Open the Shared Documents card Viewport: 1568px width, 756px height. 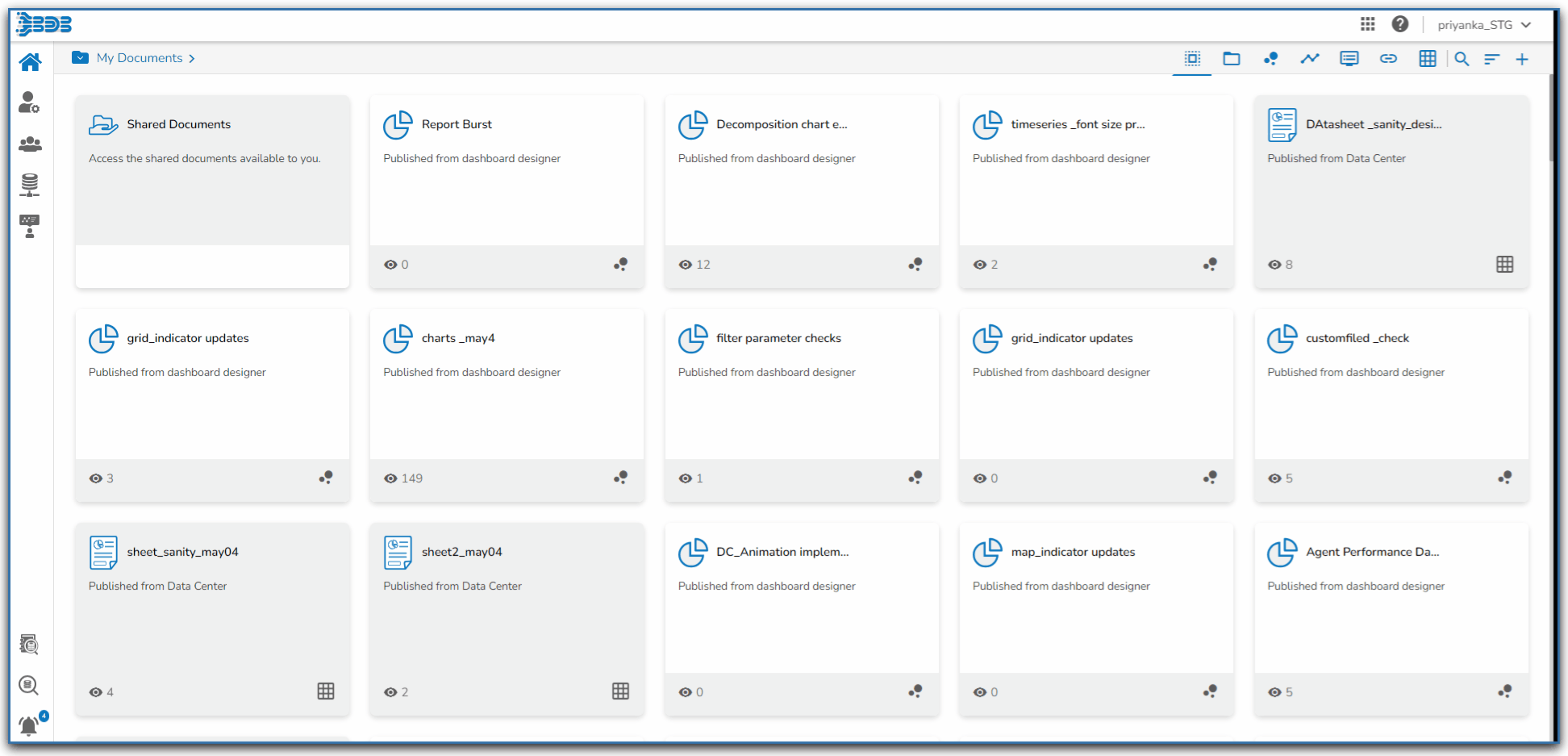[x=212, y=191]
